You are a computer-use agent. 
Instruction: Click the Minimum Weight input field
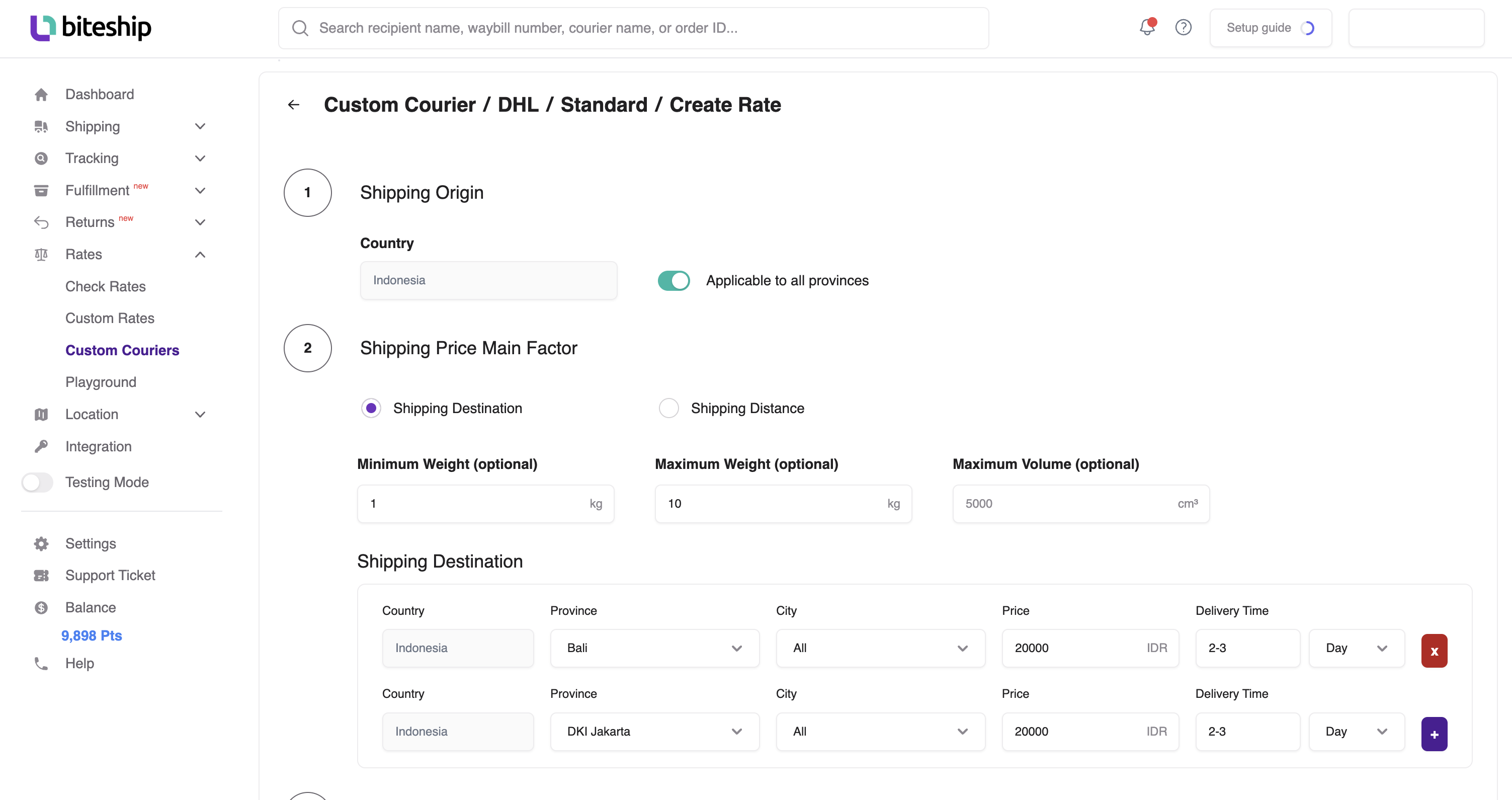(485, 504)
